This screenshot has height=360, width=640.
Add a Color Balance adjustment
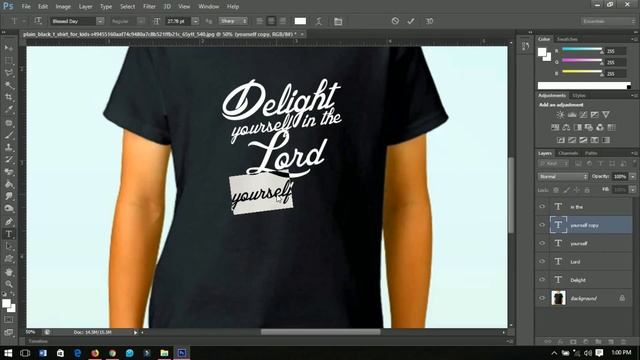click(x=566, y=127)
